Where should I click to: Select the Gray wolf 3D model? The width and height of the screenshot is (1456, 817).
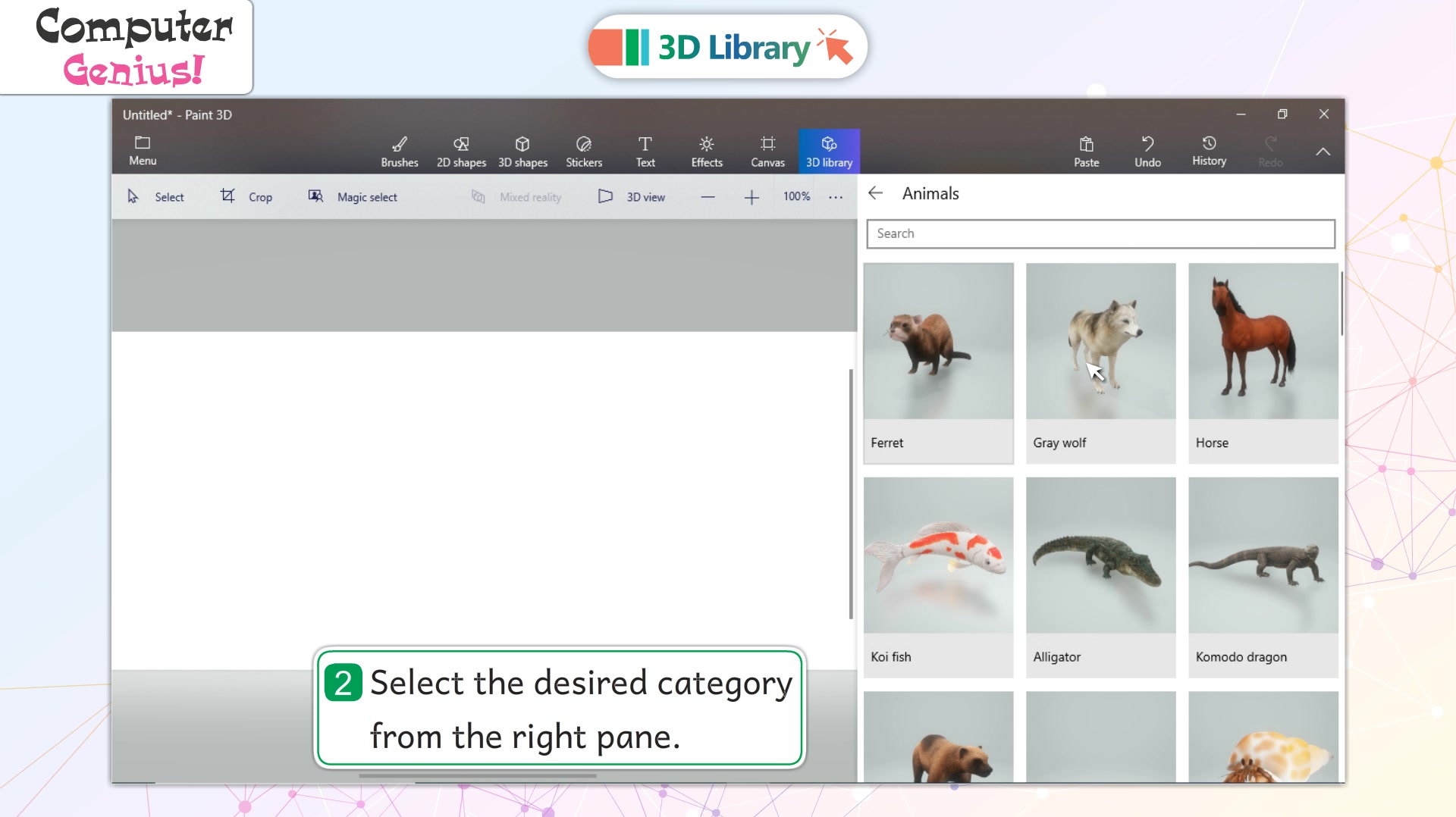click(x=1100, y=363)
